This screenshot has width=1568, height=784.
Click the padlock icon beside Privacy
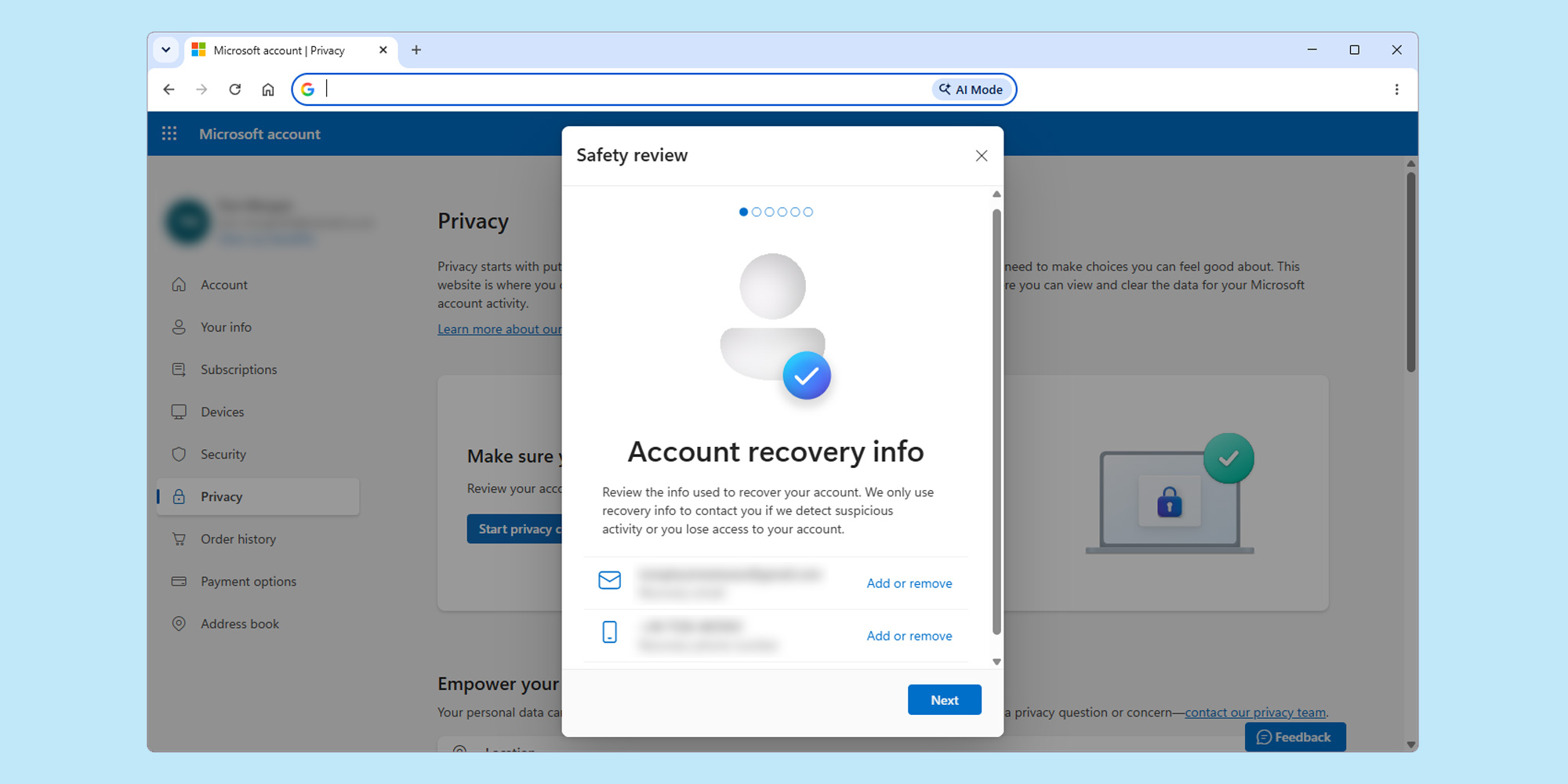tap(179, 496)
